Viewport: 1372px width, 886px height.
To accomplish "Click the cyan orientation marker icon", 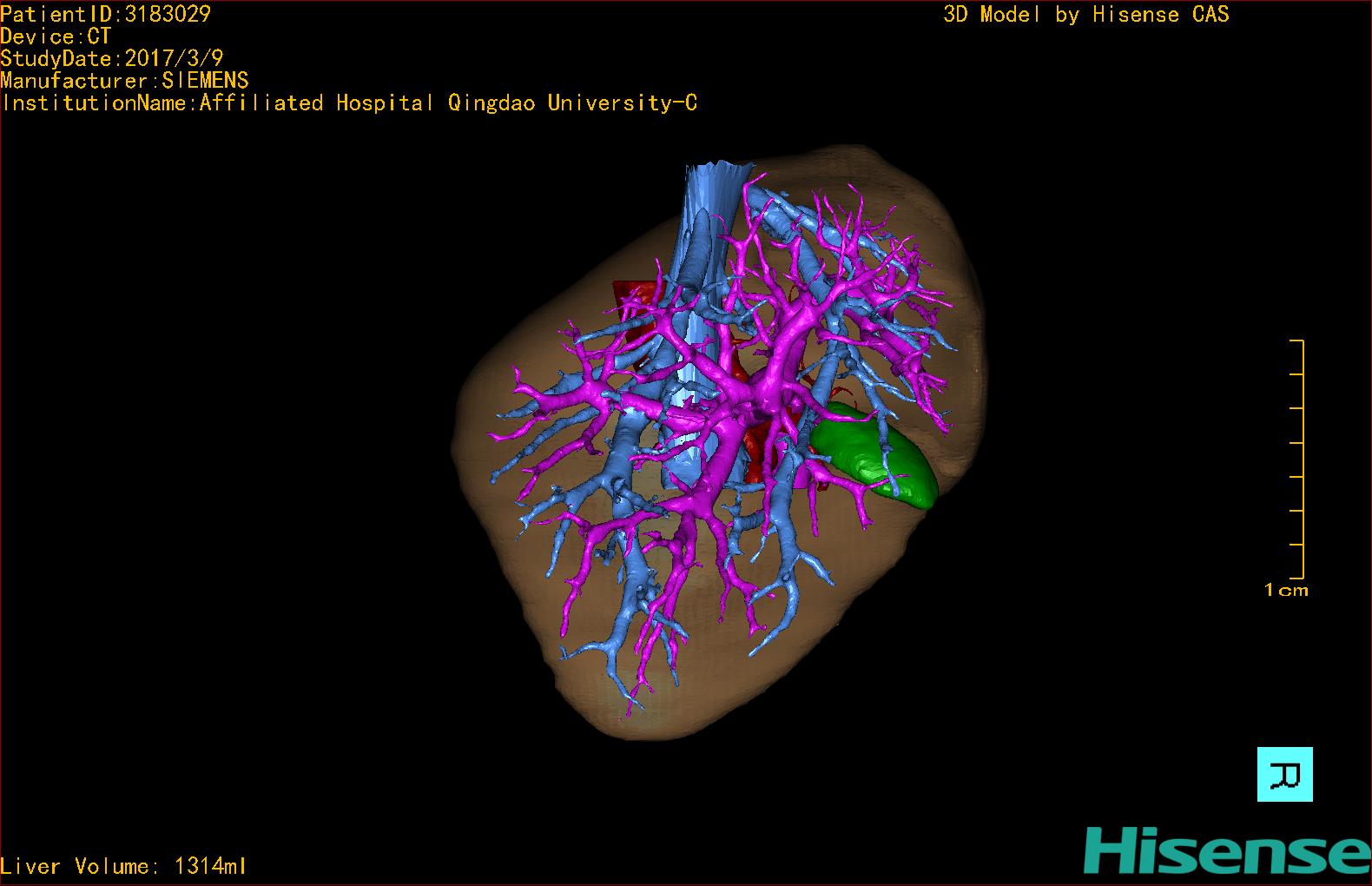I will pyautogui.click(x=1284, y=774).
